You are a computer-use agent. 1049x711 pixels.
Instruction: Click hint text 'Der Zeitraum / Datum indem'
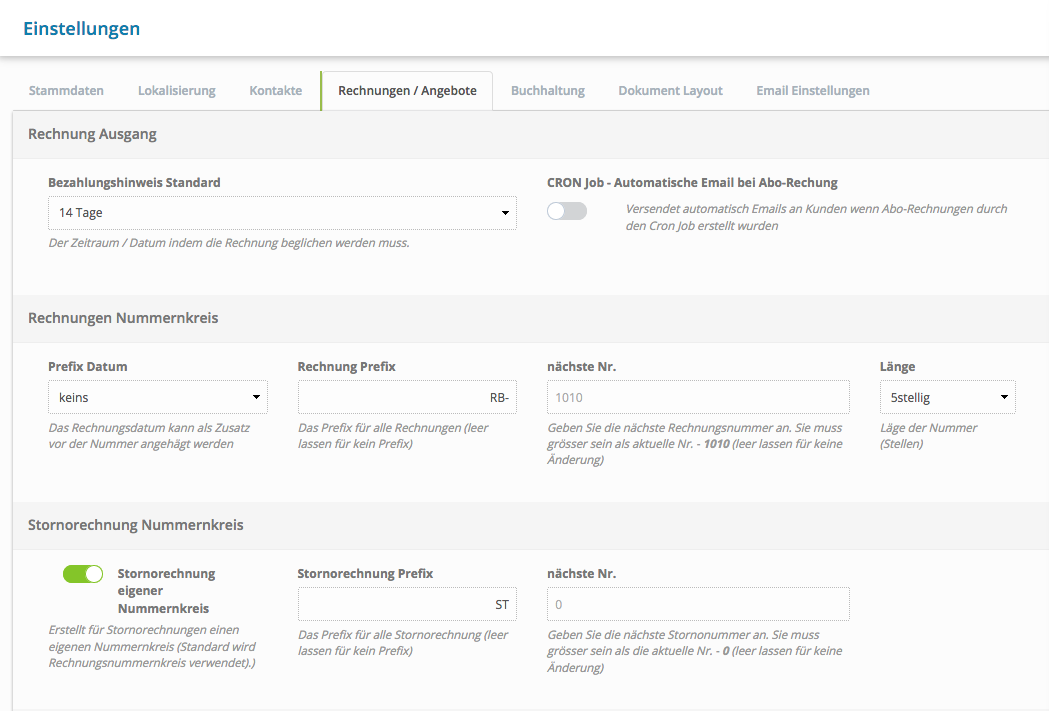click(229, 243)
